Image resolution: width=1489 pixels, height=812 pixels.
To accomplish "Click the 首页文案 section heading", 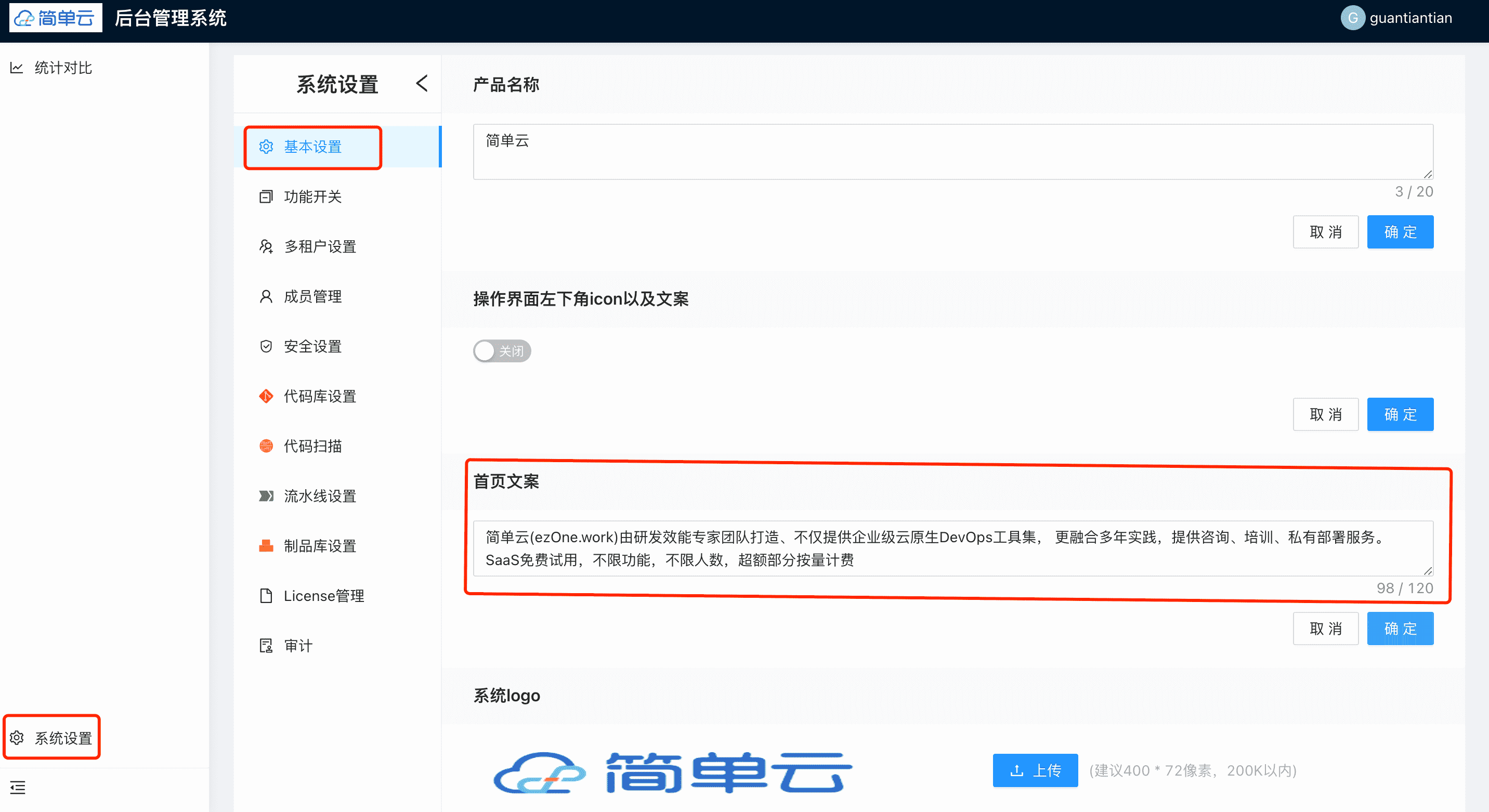I will [506, 481].
